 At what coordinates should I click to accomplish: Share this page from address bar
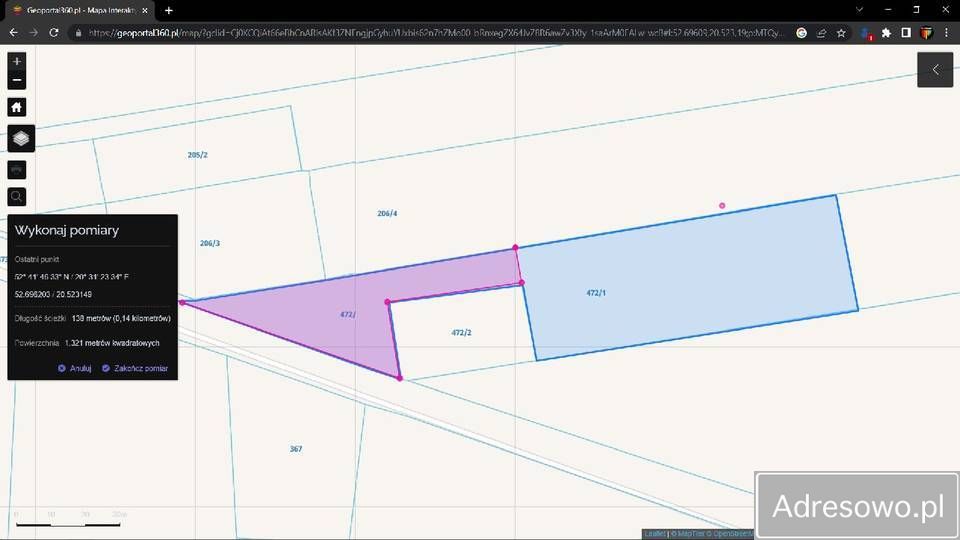(x=822, y=33)
